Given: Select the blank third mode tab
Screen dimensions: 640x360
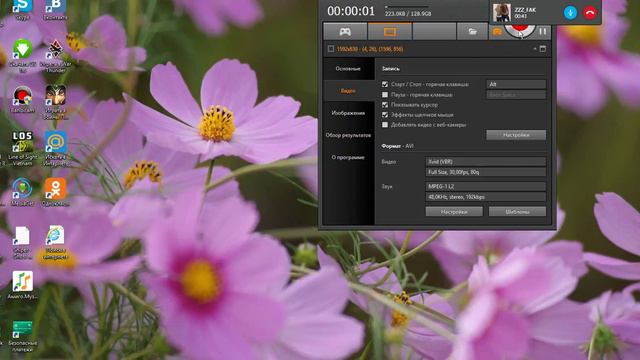Looking at the screenshot, I should 434,31.
